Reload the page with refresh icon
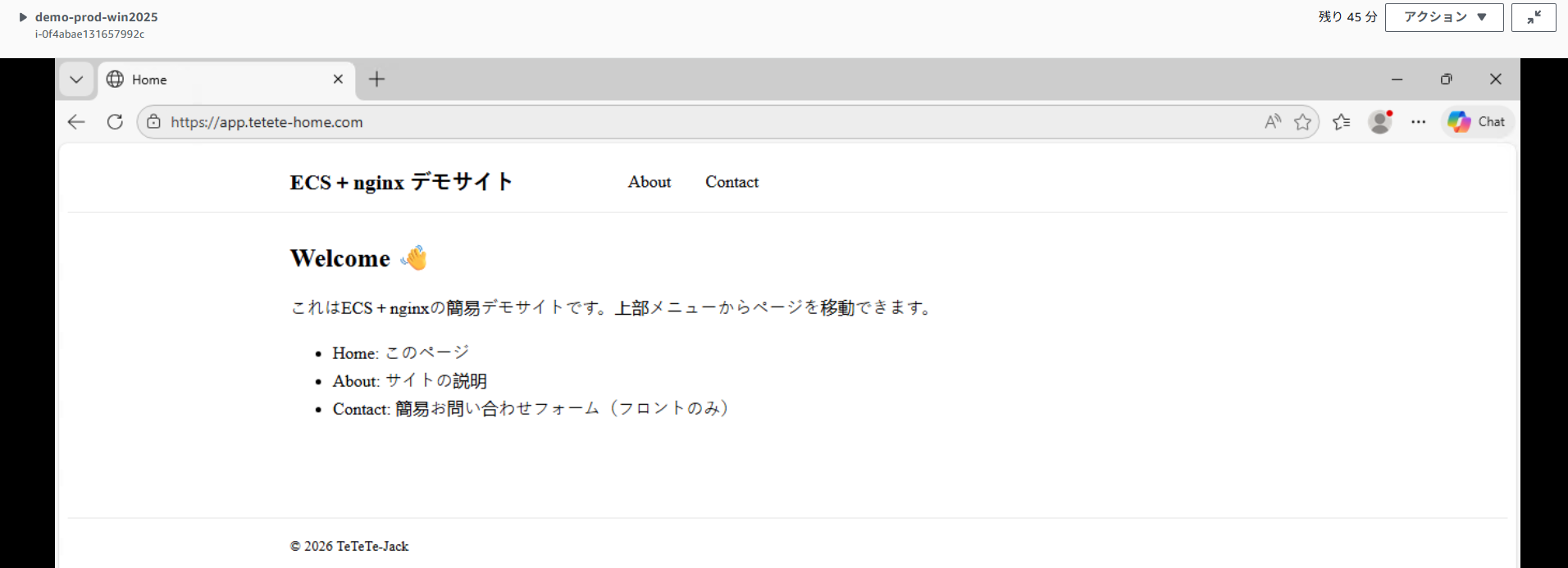The image size is (1568, 568). click(115, 122)
